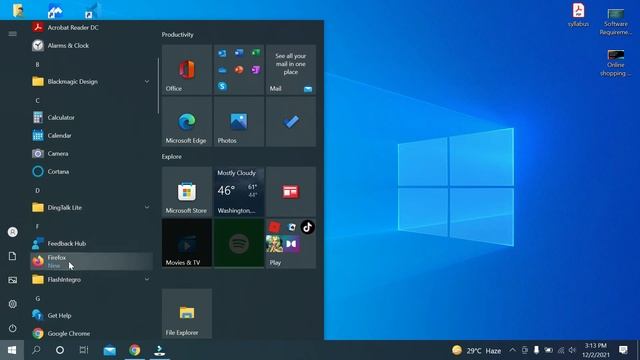Click the app list scrollbar

pyautogui.click(x=158, y=86)
